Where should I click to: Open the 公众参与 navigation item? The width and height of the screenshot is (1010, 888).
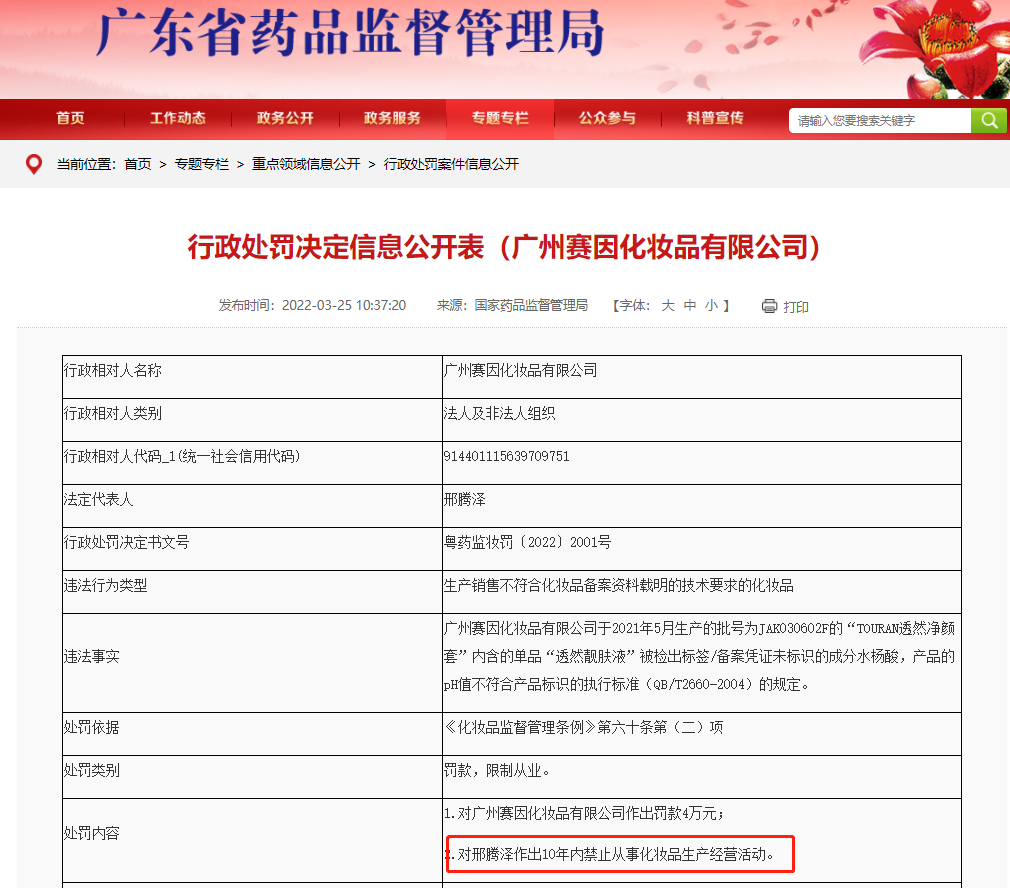click(x=607, y=118)
